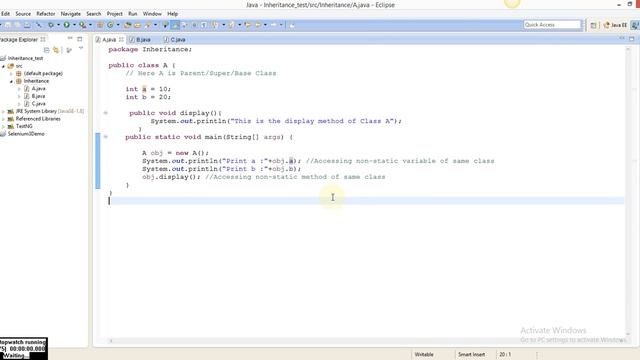Select C.java in Package Explorer
Viewport: 640px width, 360px height.
click(x=38, y=104)
